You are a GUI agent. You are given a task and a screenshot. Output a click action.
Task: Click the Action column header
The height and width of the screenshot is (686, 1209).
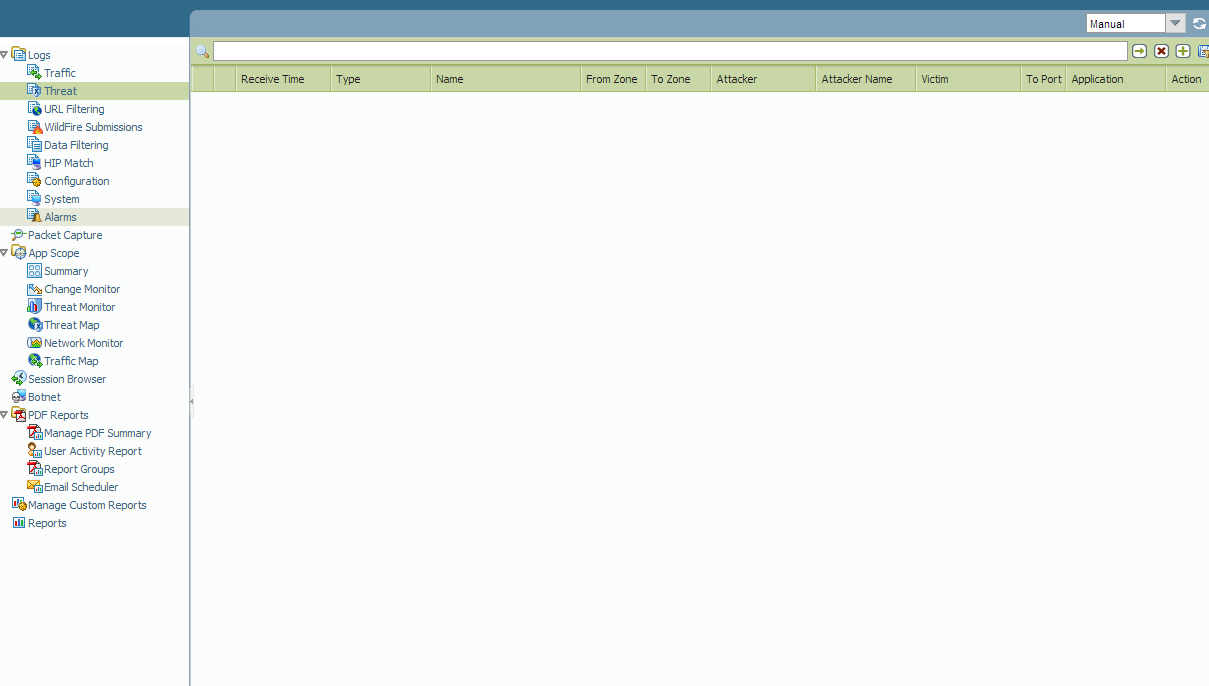1187,79
